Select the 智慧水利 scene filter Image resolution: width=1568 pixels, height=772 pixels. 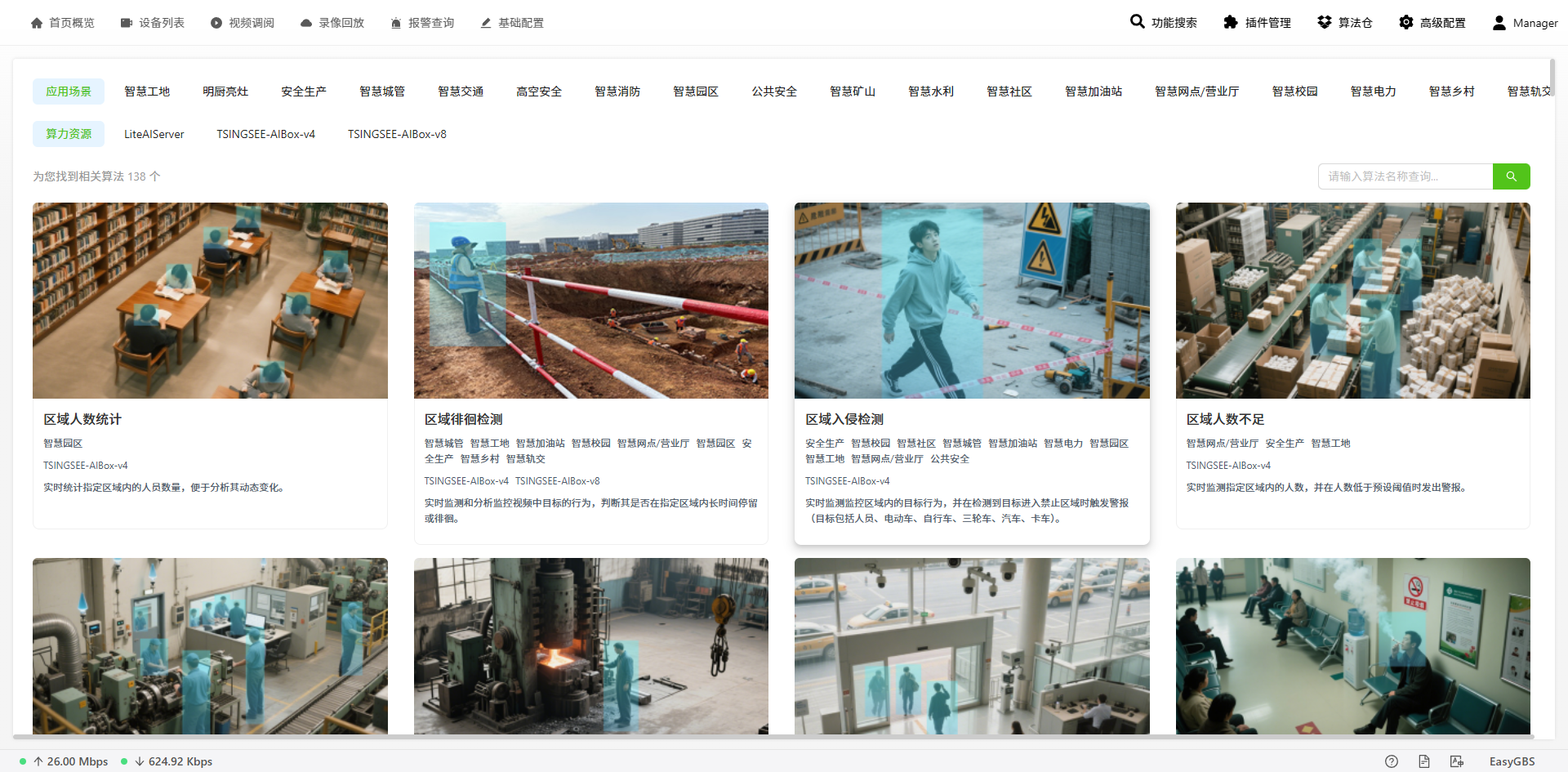931,91
